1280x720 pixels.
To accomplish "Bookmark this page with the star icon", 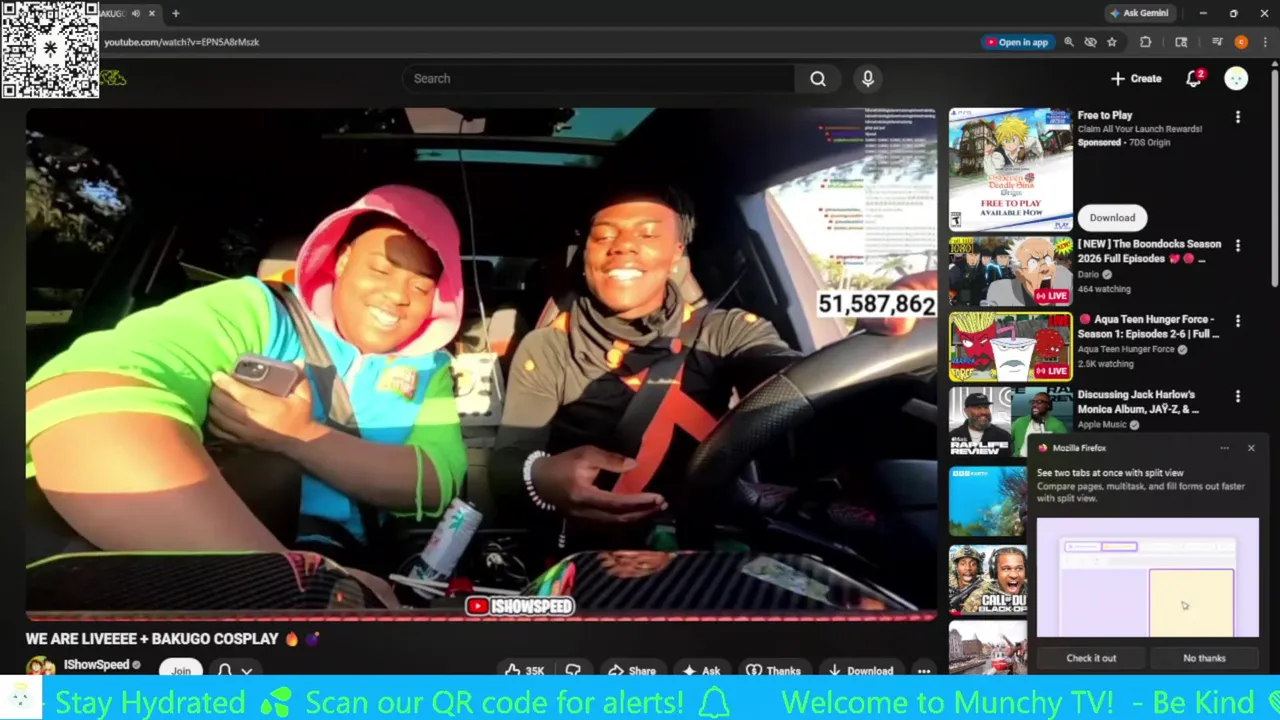I will (1112, 42).
